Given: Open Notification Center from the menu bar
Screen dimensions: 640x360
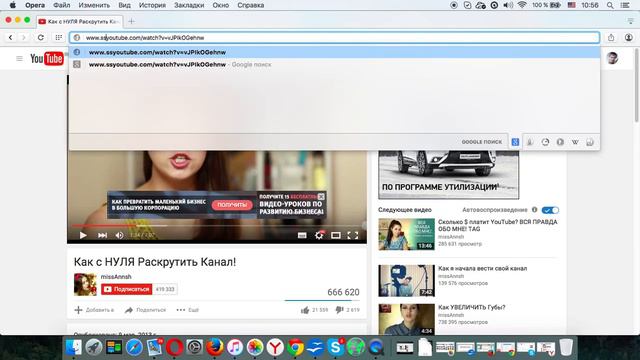Looking at the screenshot, I should (625, 5).
